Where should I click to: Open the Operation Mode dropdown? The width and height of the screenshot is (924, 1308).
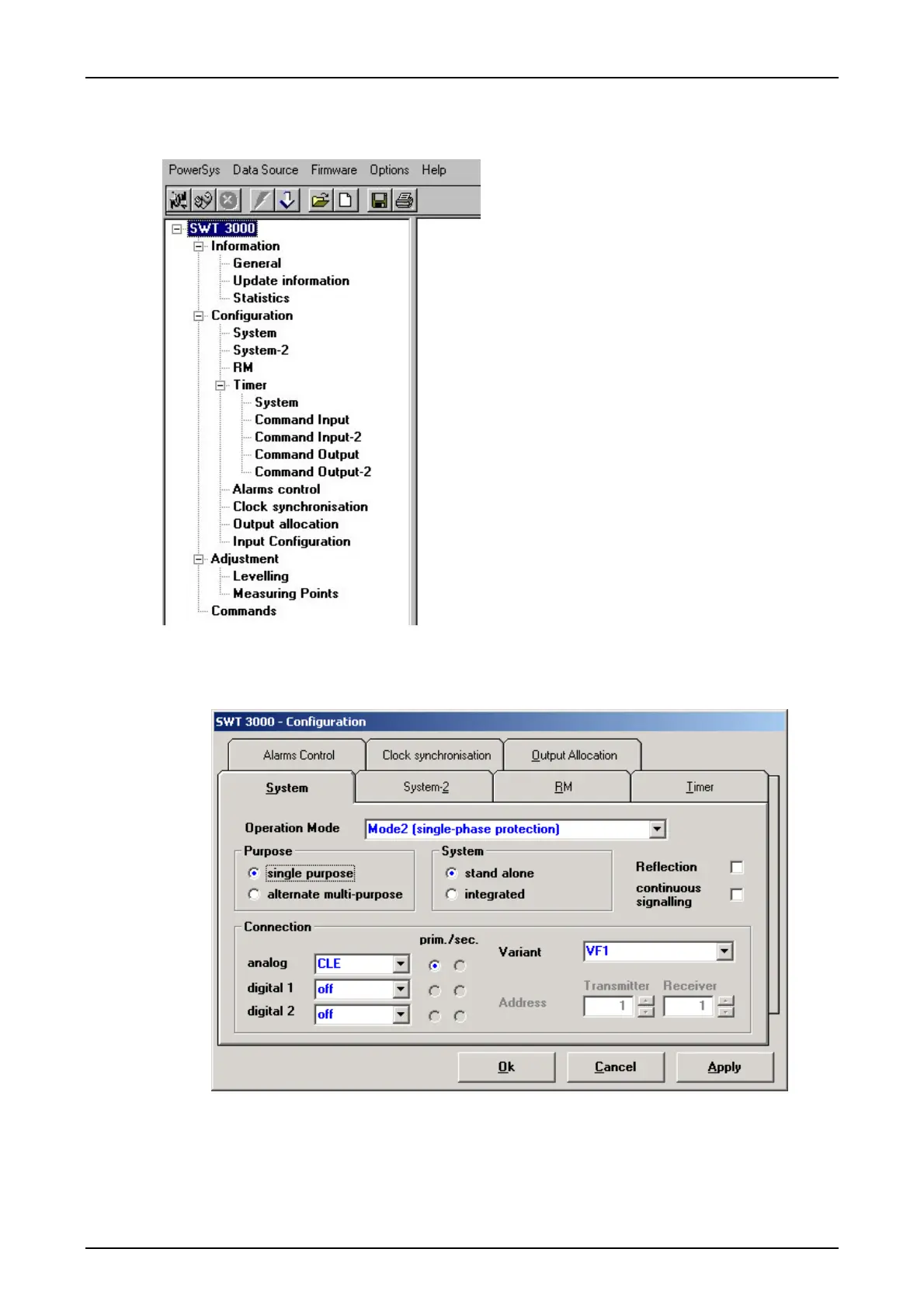tap(658, 829)
